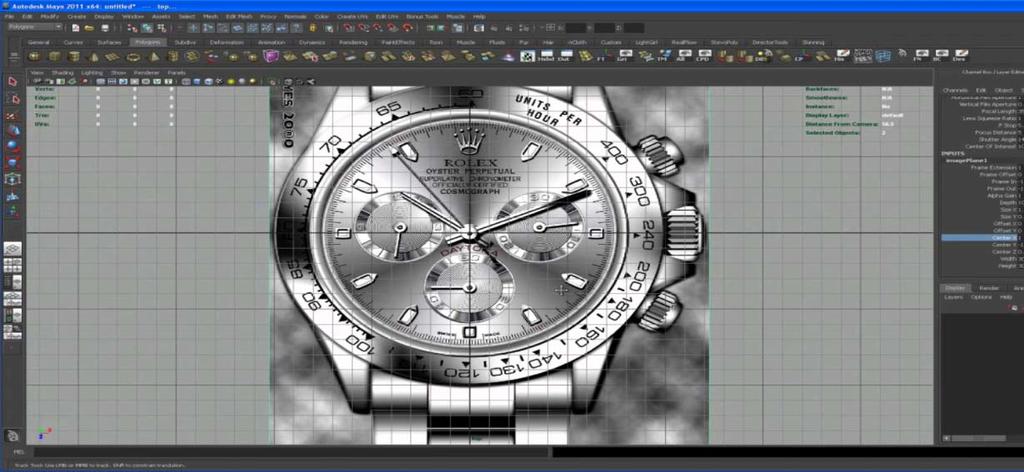Toggle snap to curves magnet

[x=364, y=28]
